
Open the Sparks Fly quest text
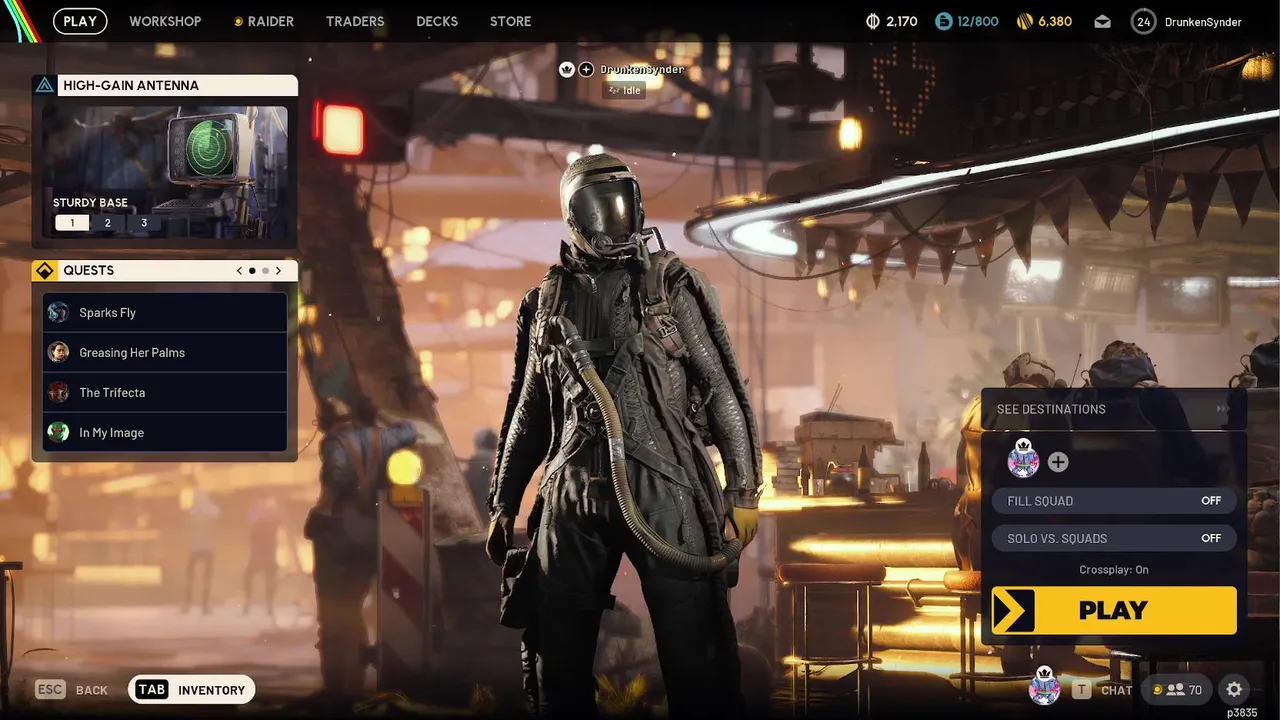pos(108,313)
